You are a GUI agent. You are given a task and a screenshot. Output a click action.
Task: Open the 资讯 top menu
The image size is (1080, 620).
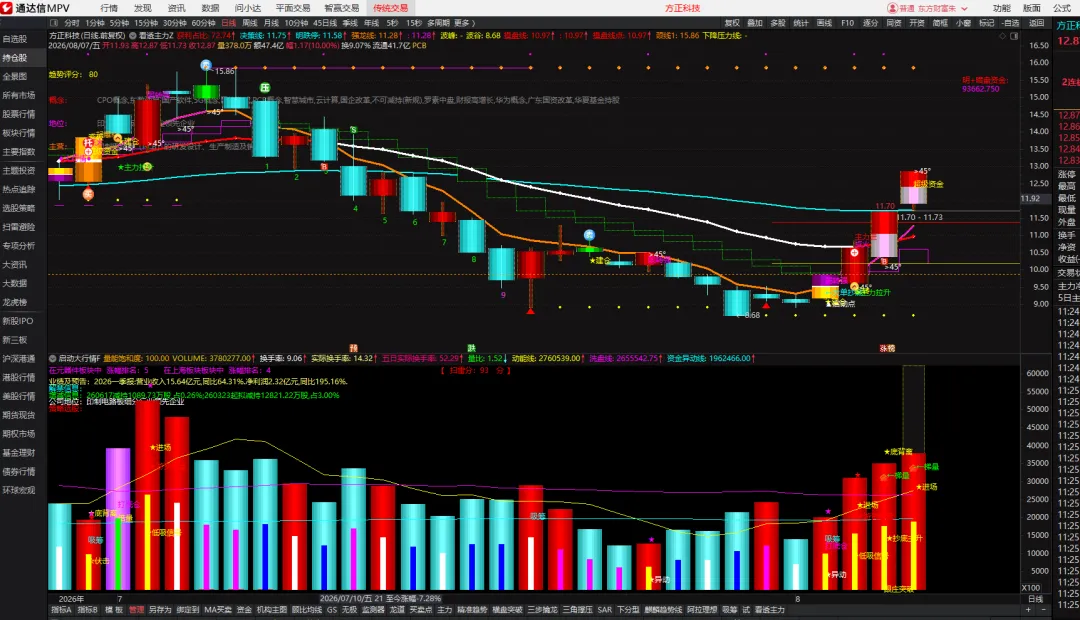tap(176, 8)
